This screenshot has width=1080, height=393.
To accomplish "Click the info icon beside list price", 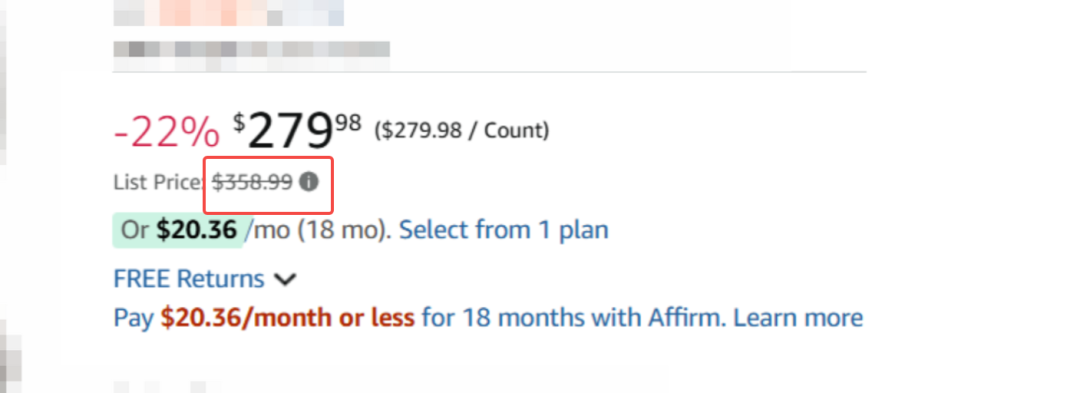I will (309, 182).
